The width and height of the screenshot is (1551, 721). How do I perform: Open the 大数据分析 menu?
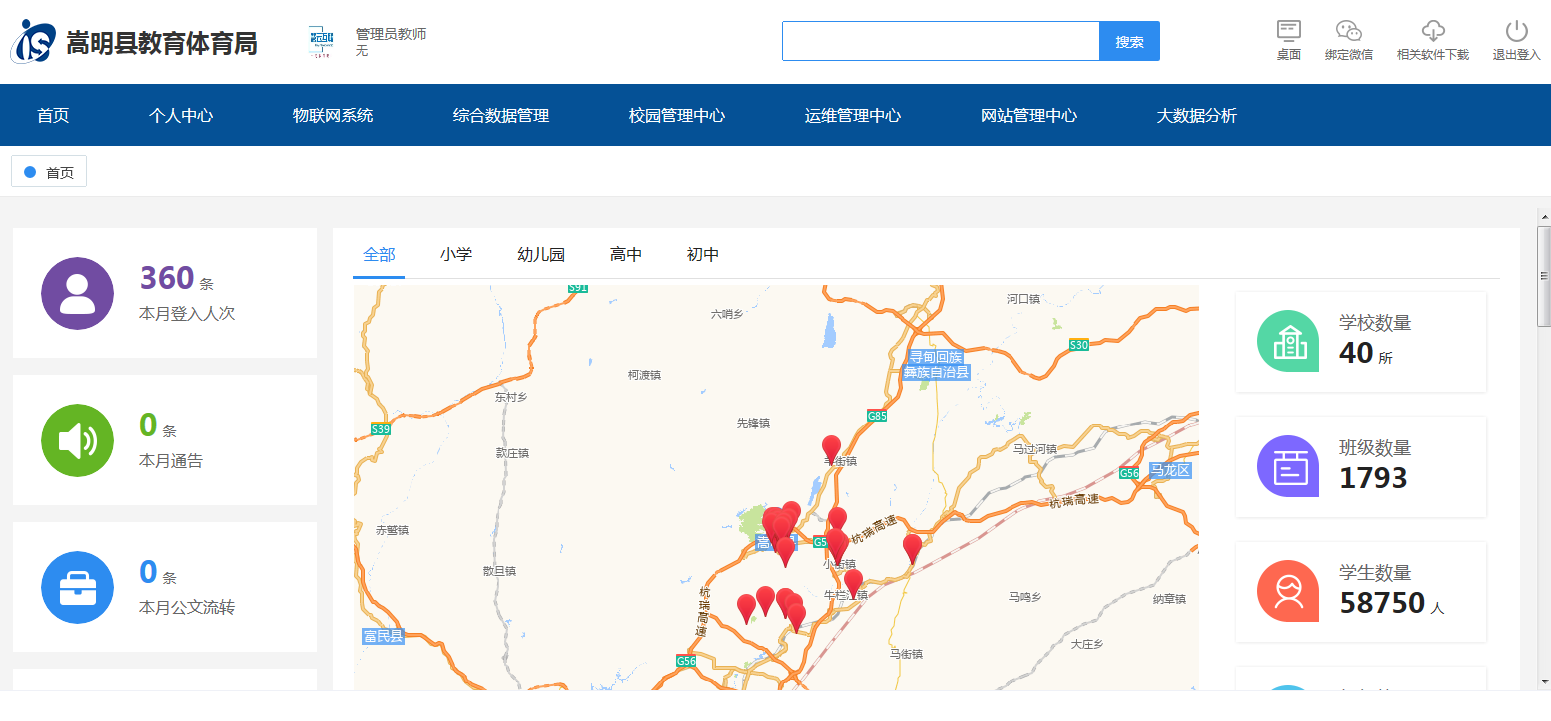coord(1196,115)
